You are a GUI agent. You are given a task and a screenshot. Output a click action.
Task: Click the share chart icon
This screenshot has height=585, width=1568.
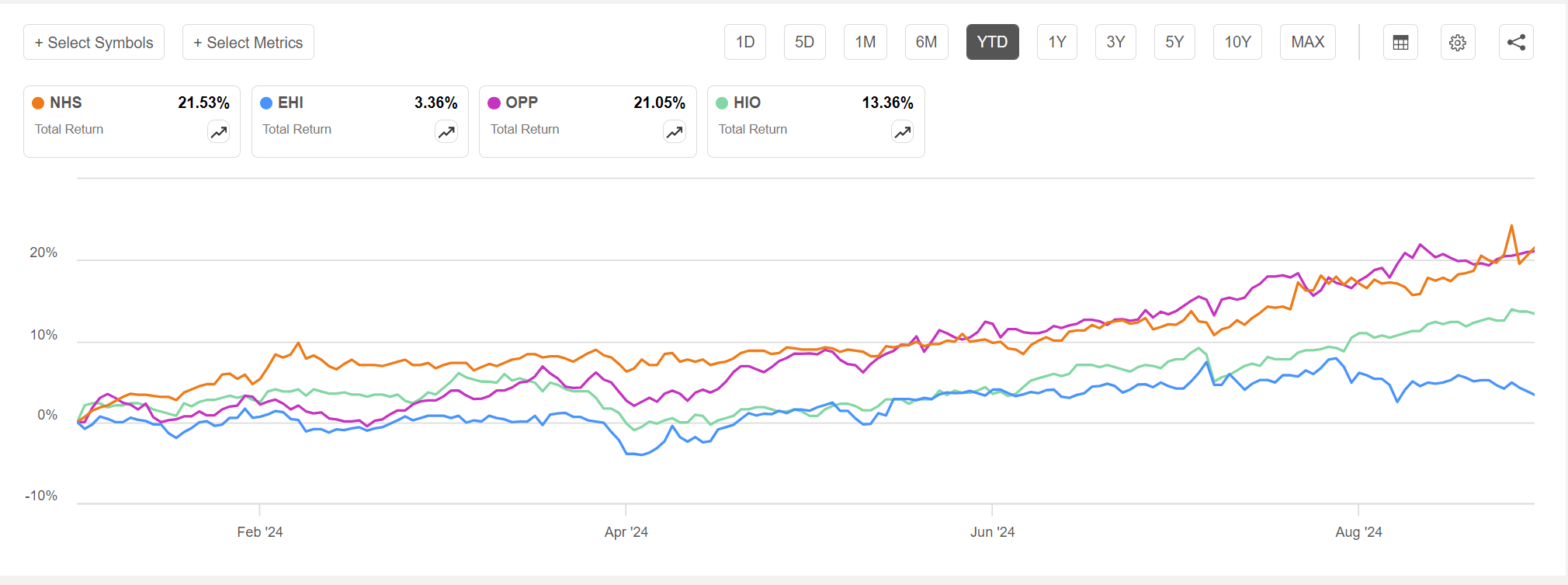[1516, 43]
